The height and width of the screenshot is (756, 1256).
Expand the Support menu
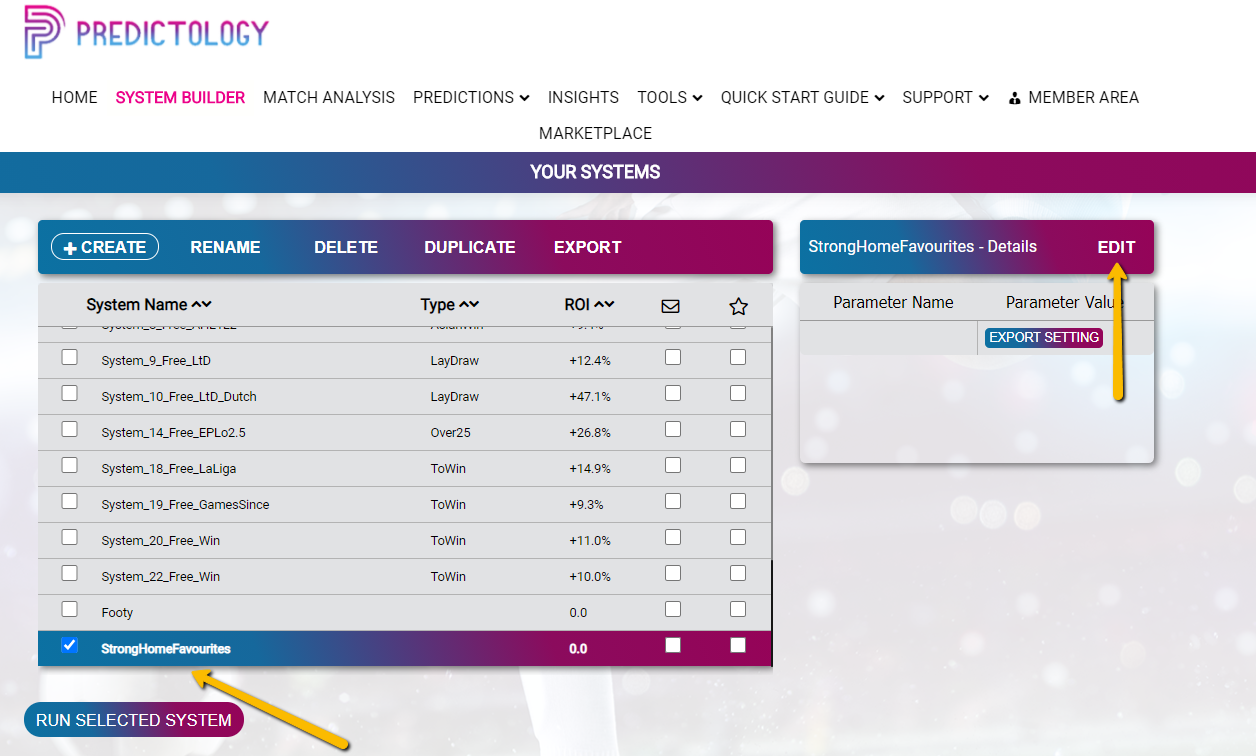click(x=946, y=98)
